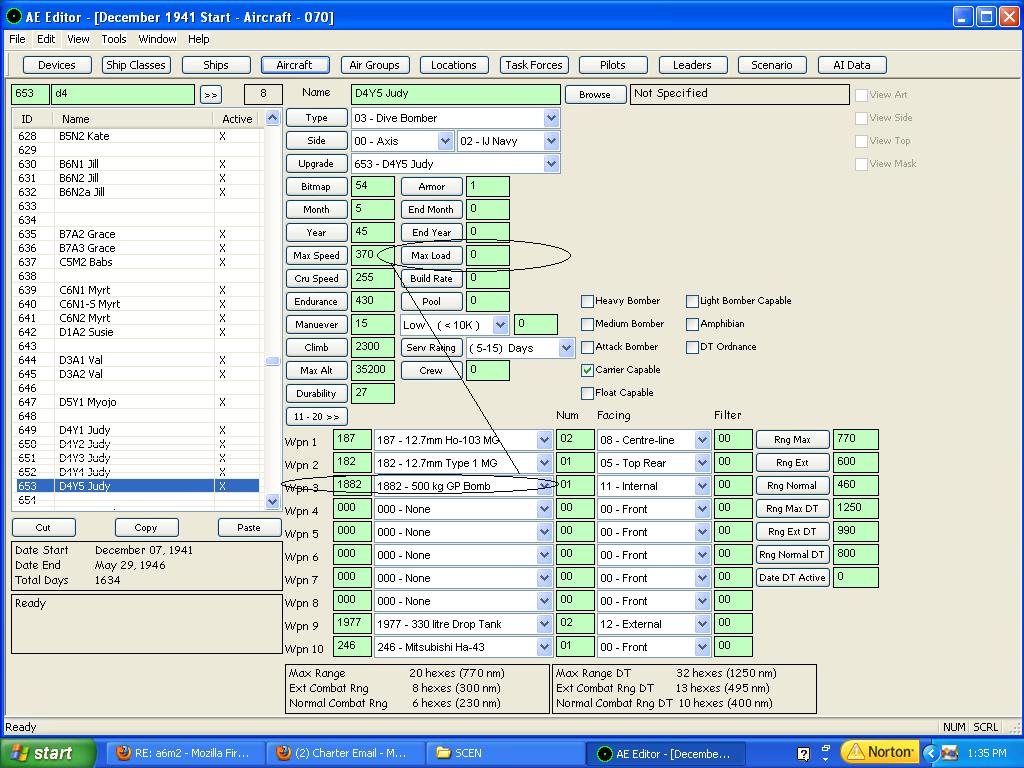Click the Cut button

coord(43,528)
